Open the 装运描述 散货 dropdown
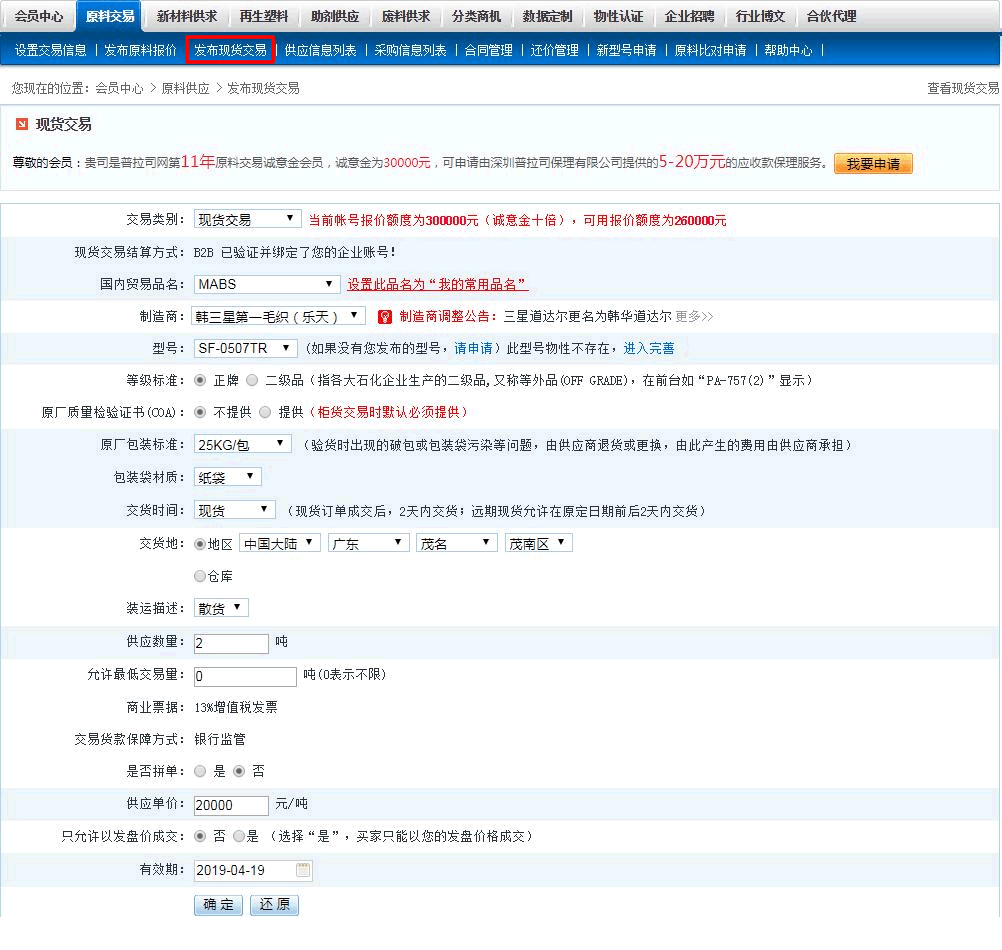The image size is (1002, 950). coord(221,608)
